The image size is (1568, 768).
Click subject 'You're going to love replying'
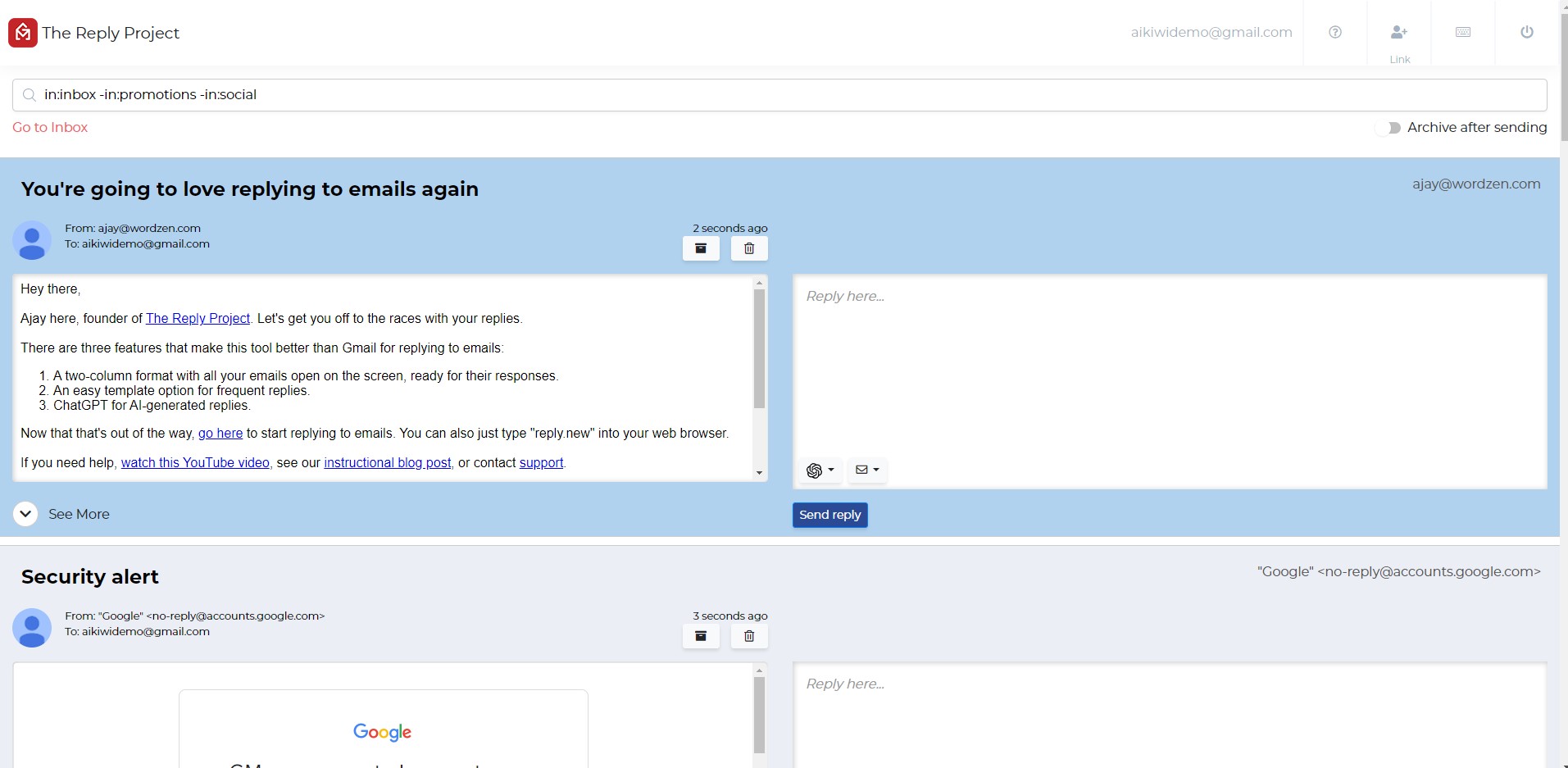point(250,189)
